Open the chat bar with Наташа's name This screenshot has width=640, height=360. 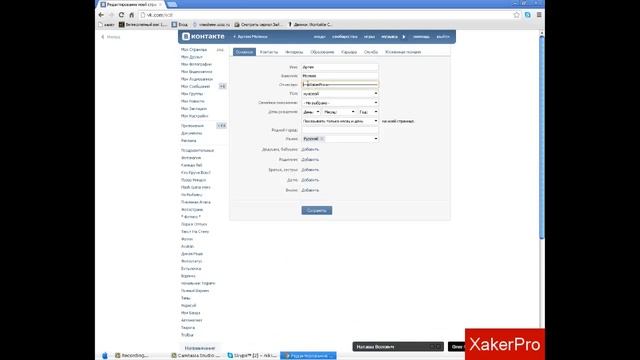(398, 347)
